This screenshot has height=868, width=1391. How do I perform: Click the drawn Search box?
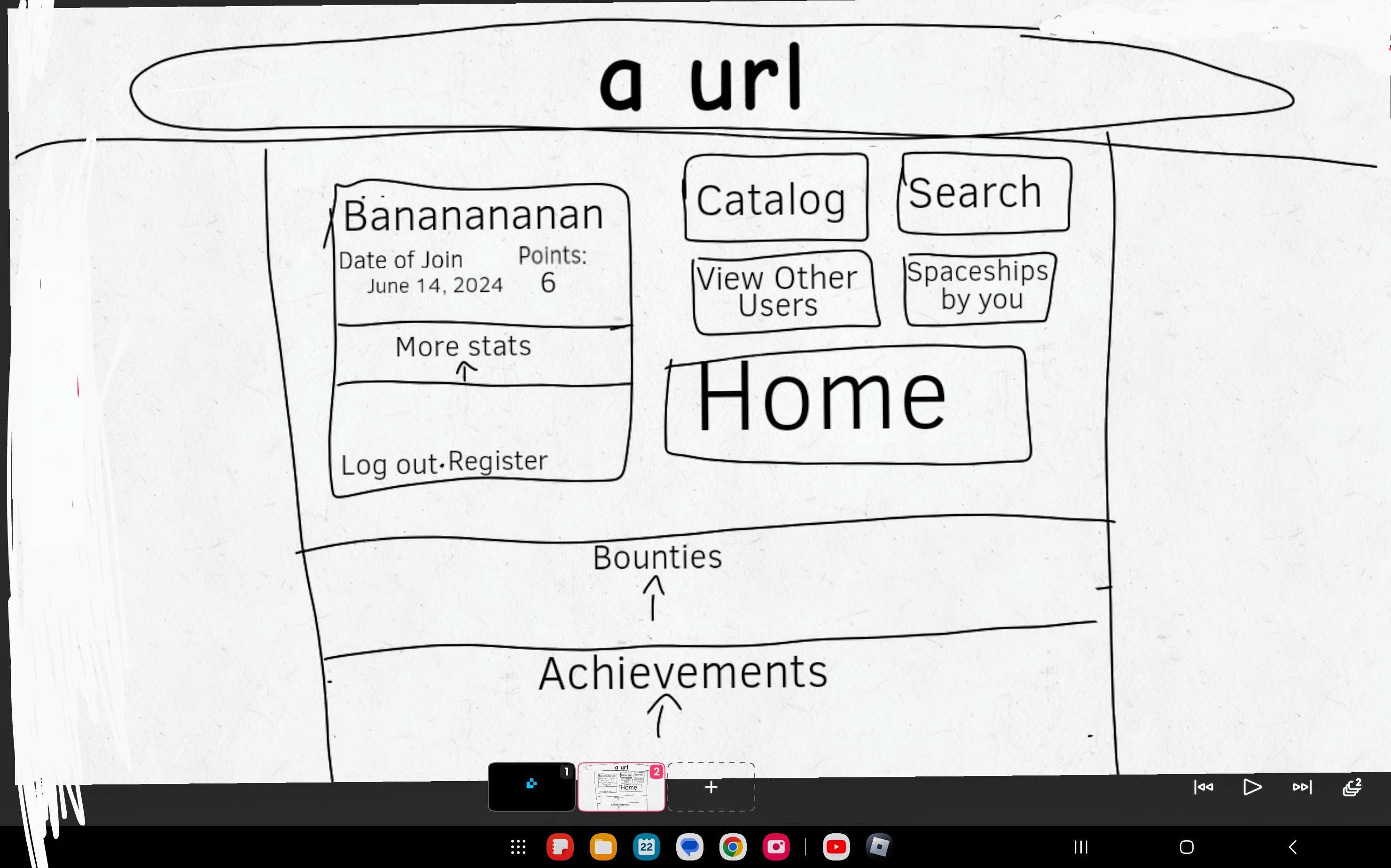click(x=985, y=193)
